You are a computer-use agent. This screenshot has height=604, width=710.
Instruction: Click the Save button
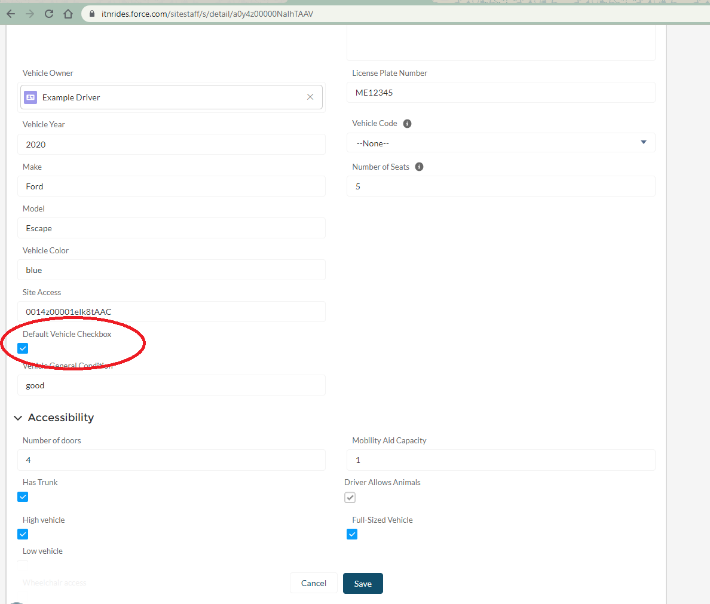(x=362, y=583)
